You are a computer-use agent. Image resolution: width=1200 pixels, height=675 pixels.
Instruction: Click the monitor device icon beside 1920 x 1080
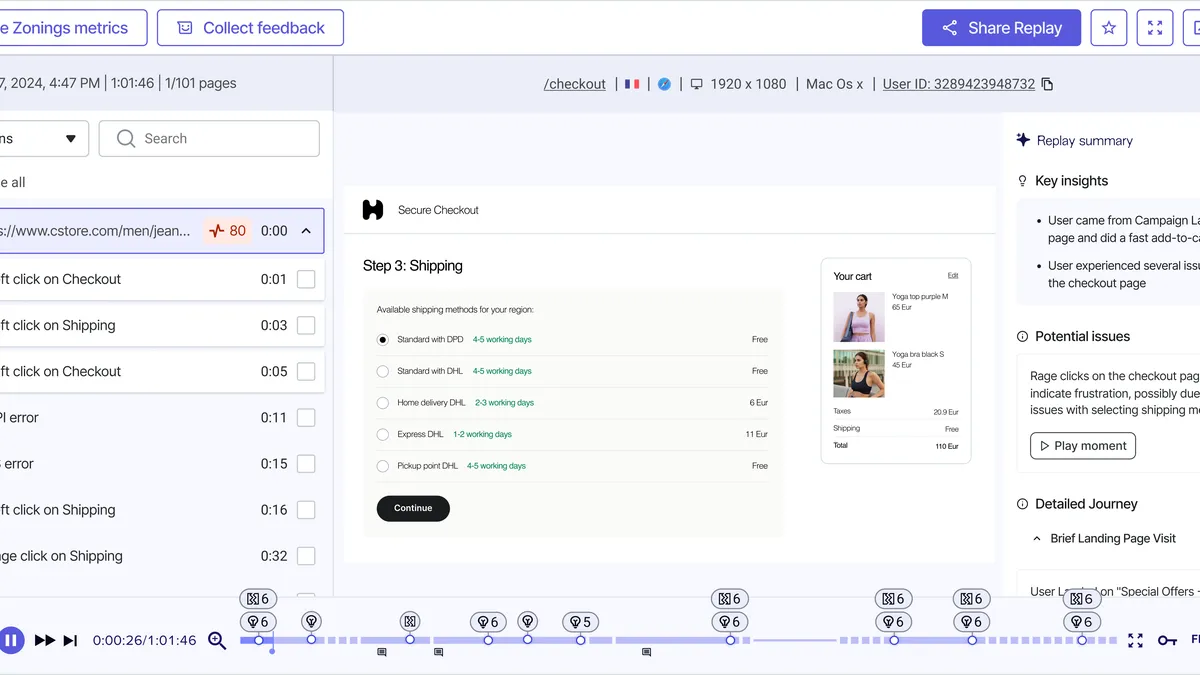point(697,84)
